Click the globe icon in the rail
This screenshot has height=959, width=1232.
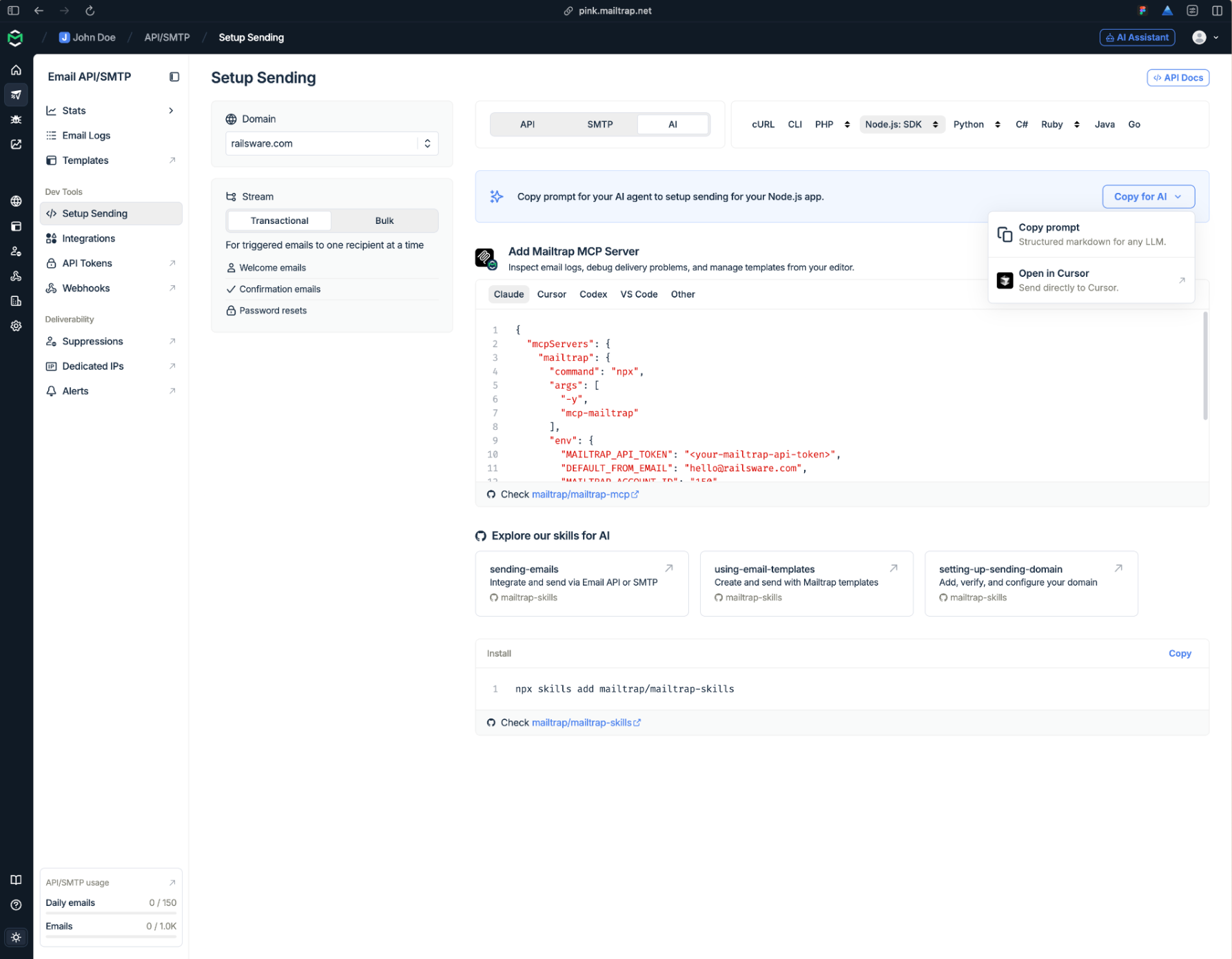[16, 201]
